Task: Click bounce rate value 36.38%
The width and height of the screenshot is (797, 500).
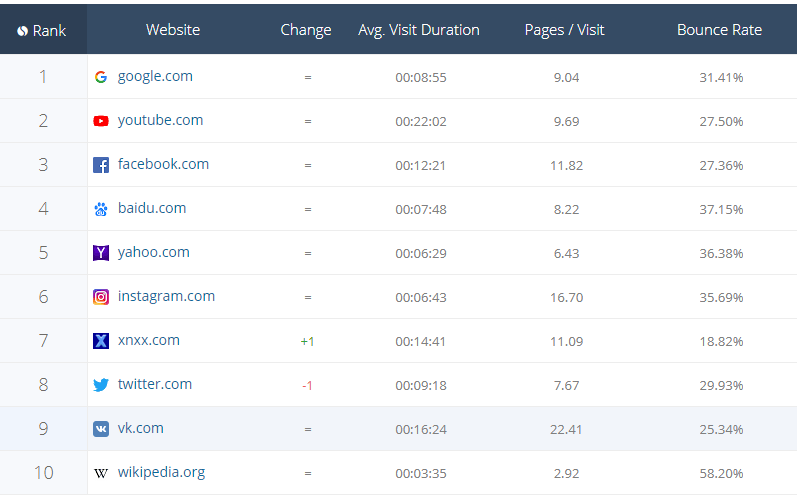Action: click(x=721, y=254)
